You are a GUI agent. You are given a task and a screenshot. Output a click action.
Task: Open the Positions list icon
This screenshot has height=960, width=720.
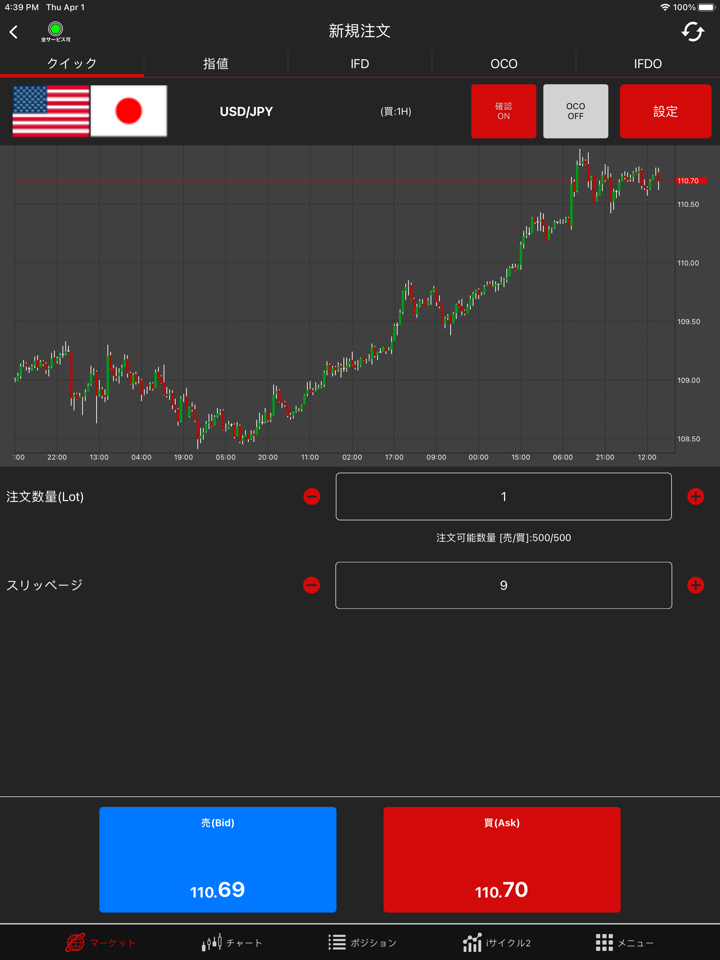pyautogui.click(x=337, y=942)
